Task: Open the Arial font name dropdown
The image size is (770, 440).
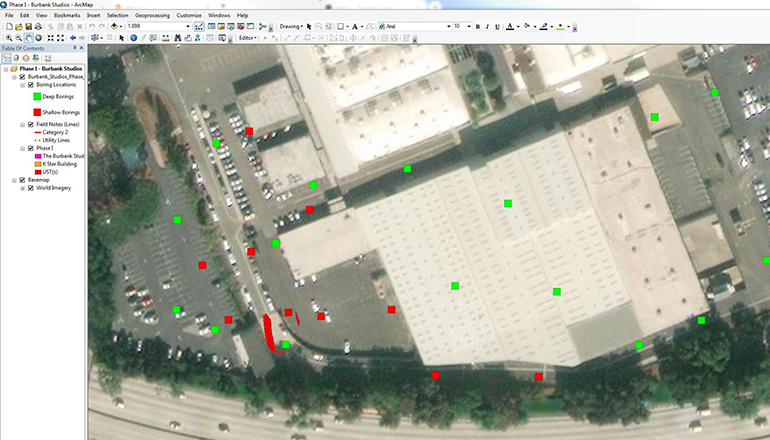Action: tap(448, 27)
